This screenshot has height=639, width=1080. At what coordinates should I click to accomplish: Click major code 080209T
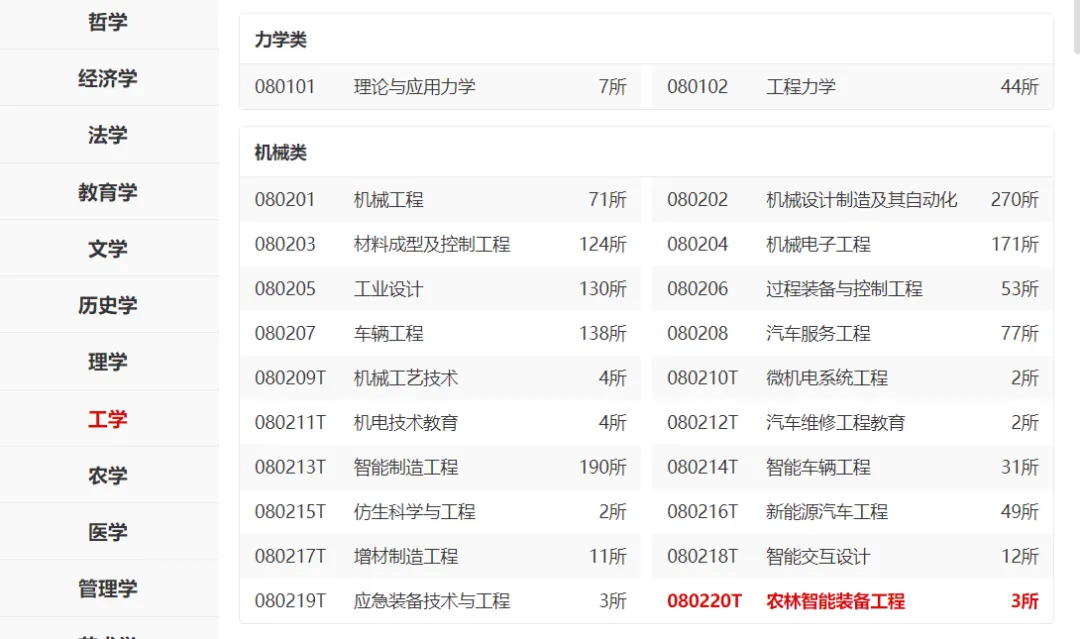pyautogui.click(x=290, y=378)
